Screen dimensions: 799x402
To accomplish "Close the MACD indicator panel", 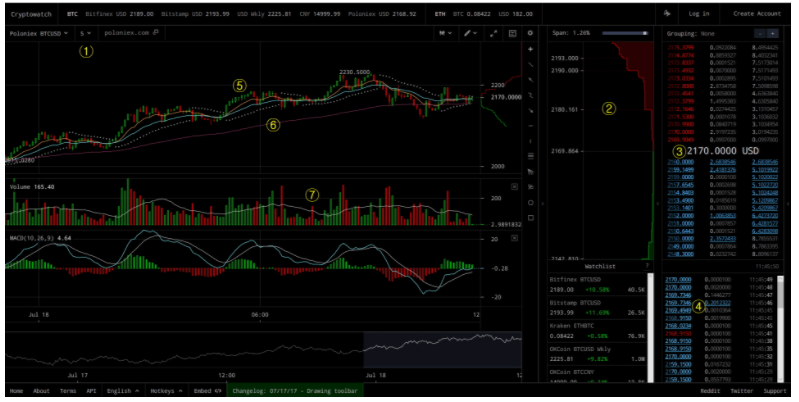I will (x=514, y=238).
